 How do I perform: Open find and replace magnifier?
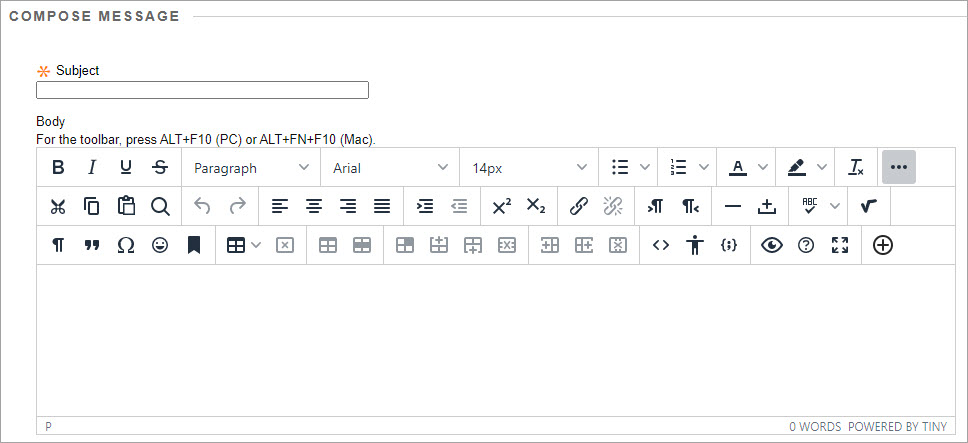coord(160,207)
